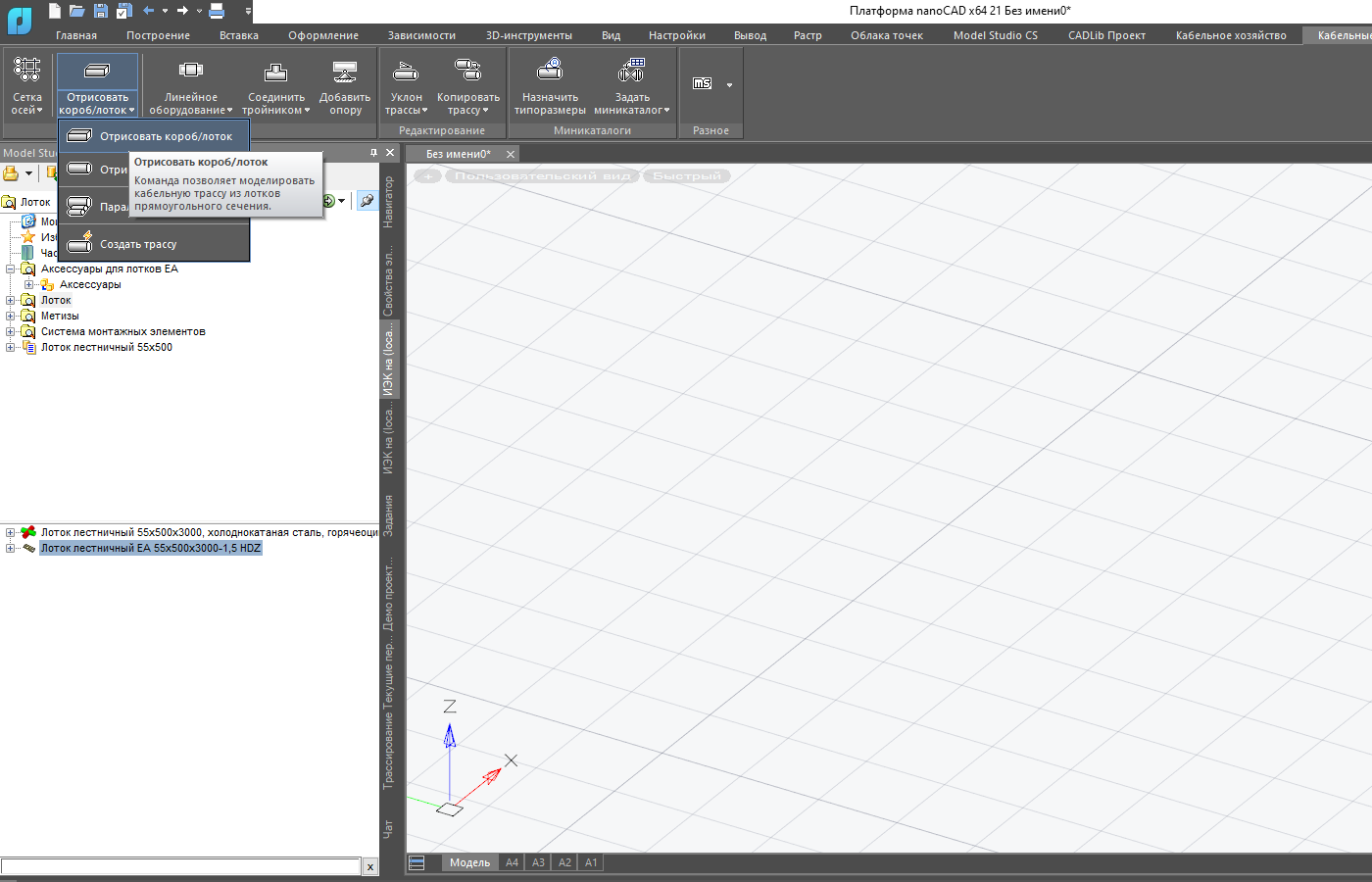Switch to the 3D-инструменты ribbon tab

pos(529,35)
